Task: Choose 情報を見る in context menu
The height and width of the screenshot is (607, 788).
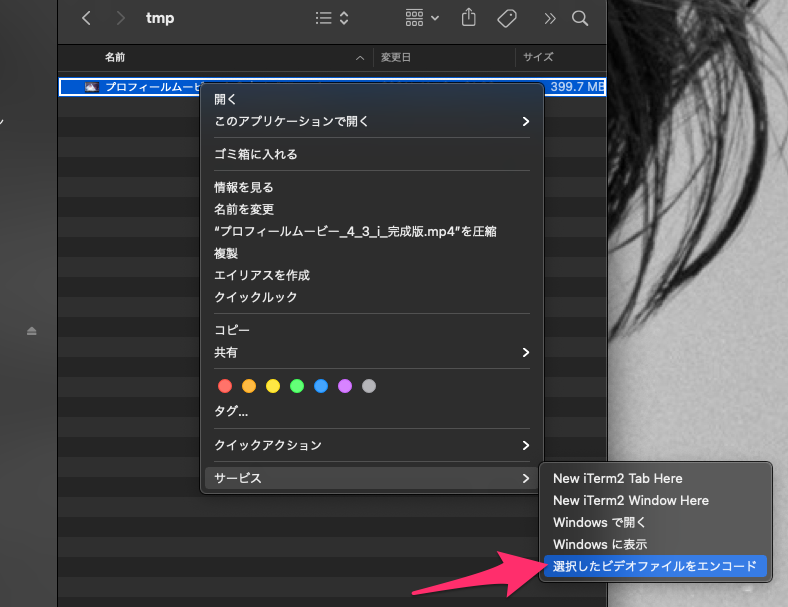Action: pyautogui.click(x=372, y=187)
